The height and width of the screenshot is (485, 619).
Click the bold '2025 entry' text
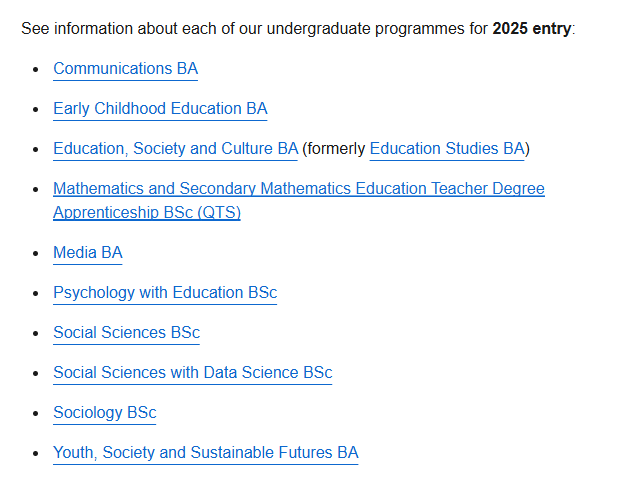coord(532,28)
